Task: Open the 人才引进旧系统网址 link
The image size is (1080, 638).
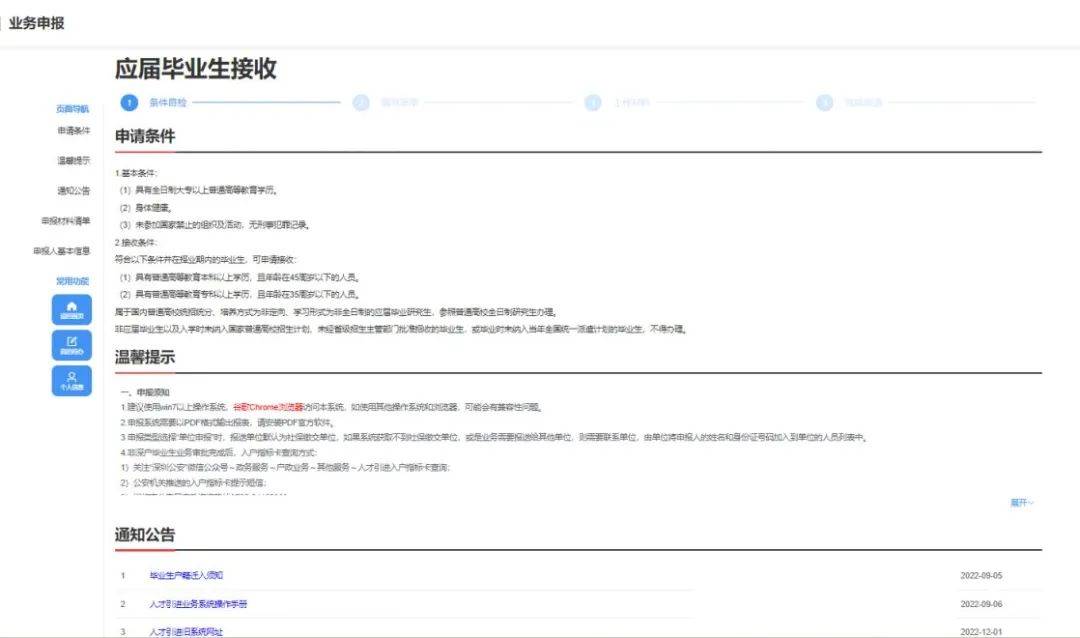Action: pos(186,632)
